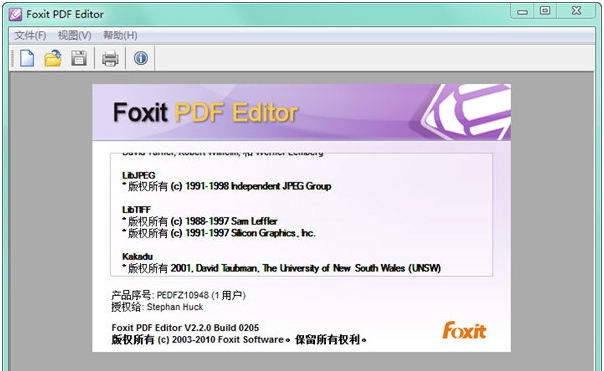Viewport: 604px width, 371px height.
Task: Click the licensee name Stephan Huck
Action: (x=175, y=307)
